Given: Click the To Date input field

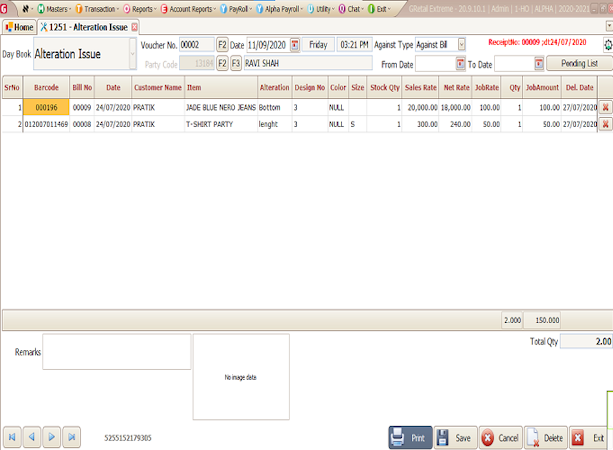Looking at the screenshot, I should (514, 64).
